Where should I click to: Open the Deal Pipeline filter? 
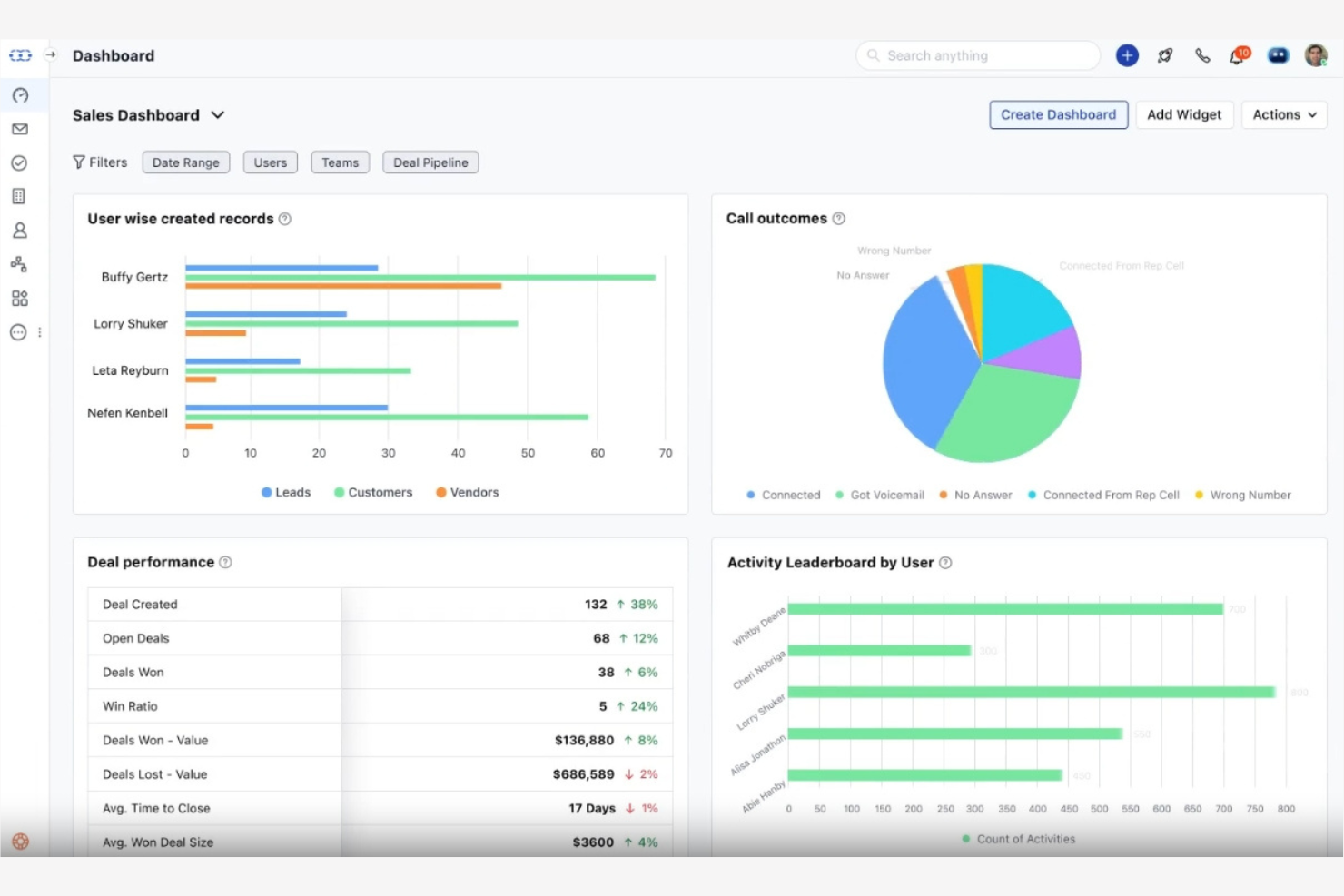[x=430, y=162]
